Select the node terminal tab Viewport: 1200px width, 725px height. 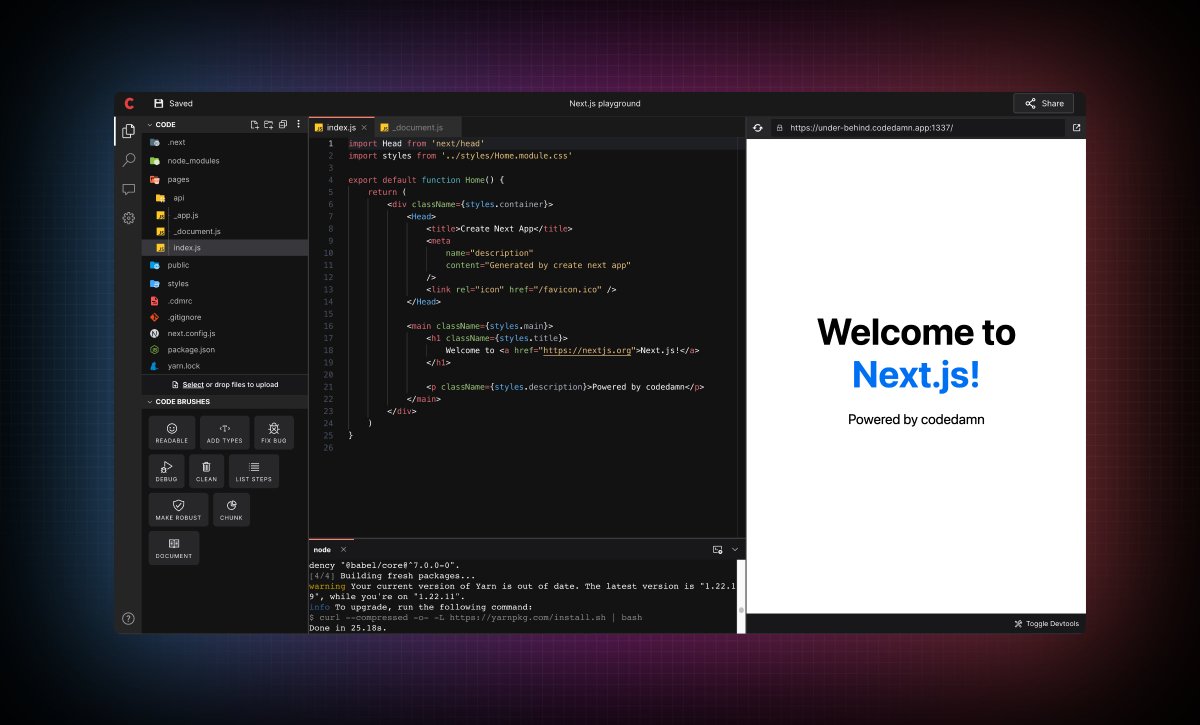tap(322, 550)
